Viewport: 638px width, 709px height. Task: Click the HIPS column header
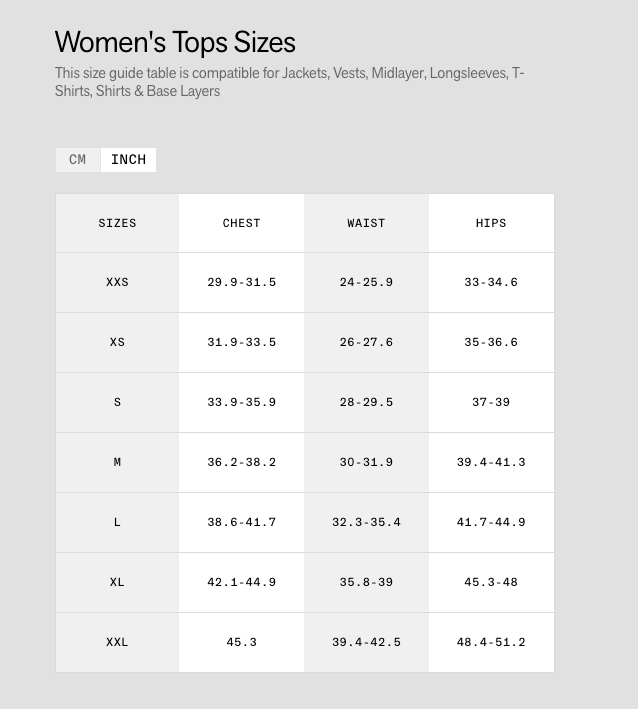pos(491,223)
